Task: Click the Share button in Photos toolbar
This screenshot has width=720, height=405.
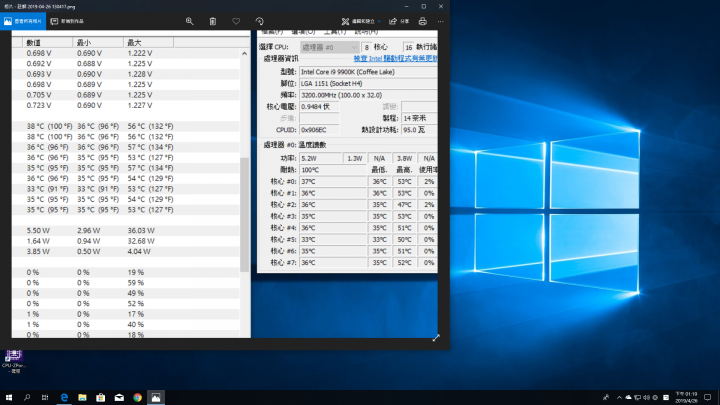Action: [399, 21]
